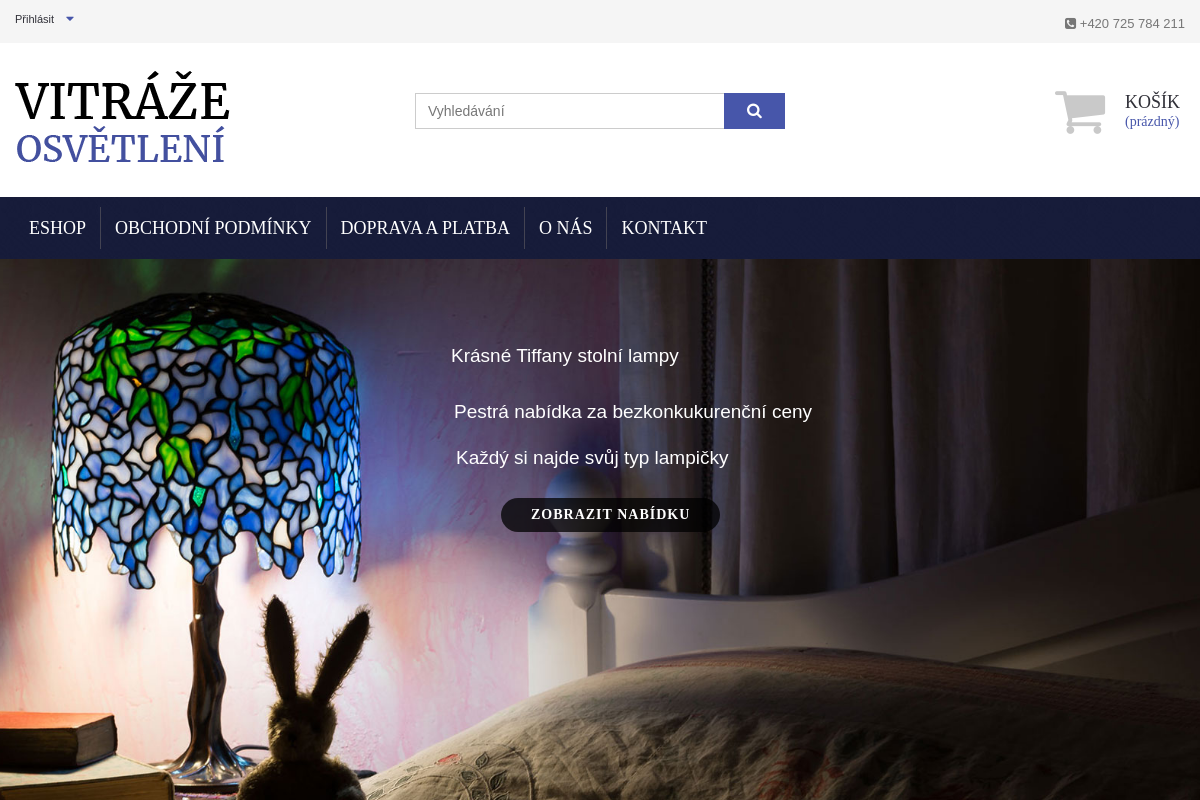Screen dimensions: 1200x800
Task: Click the Pestrá nabídka banner text
Action: [x=633, y=412]
